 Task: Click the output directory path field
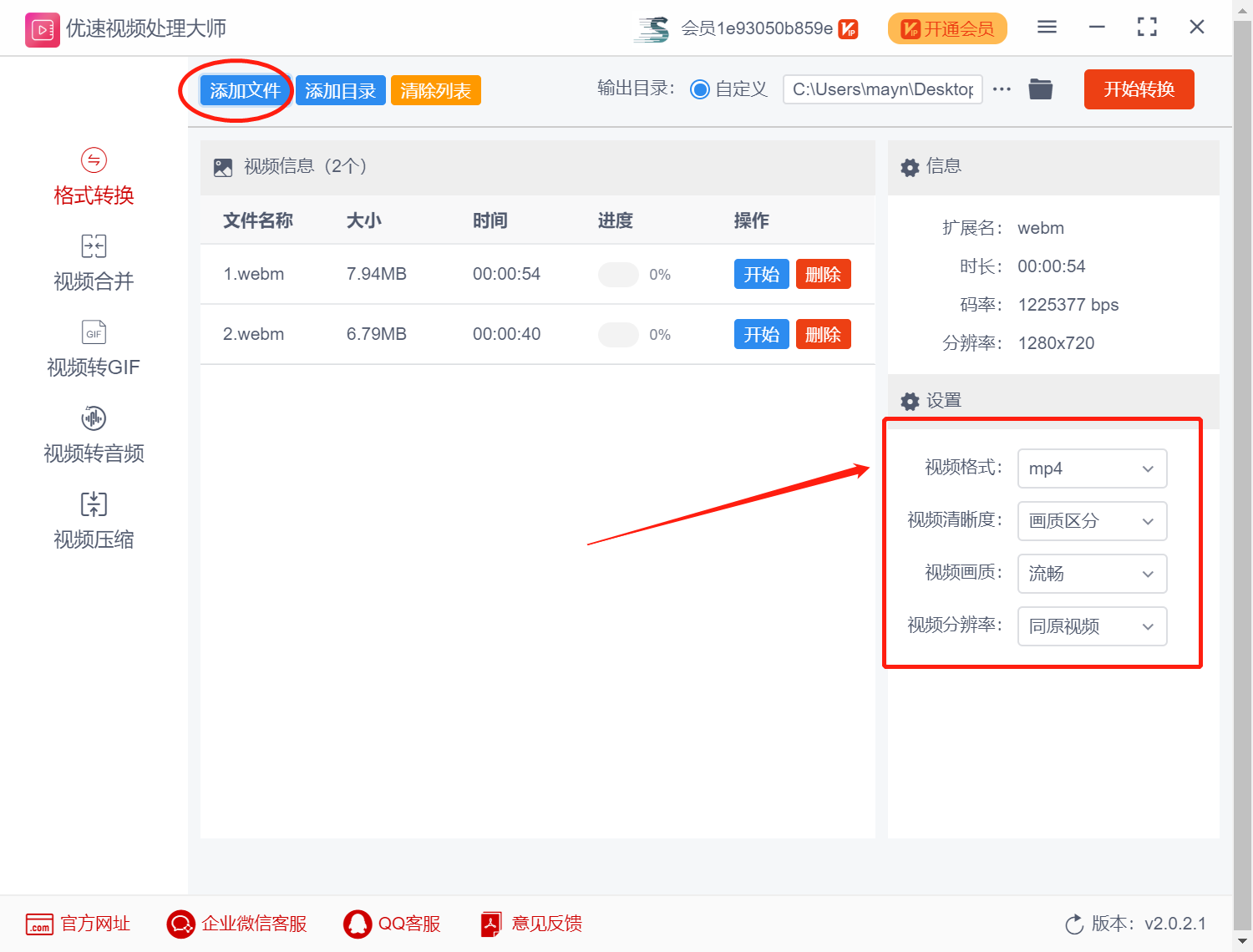(x=882, y=89)
